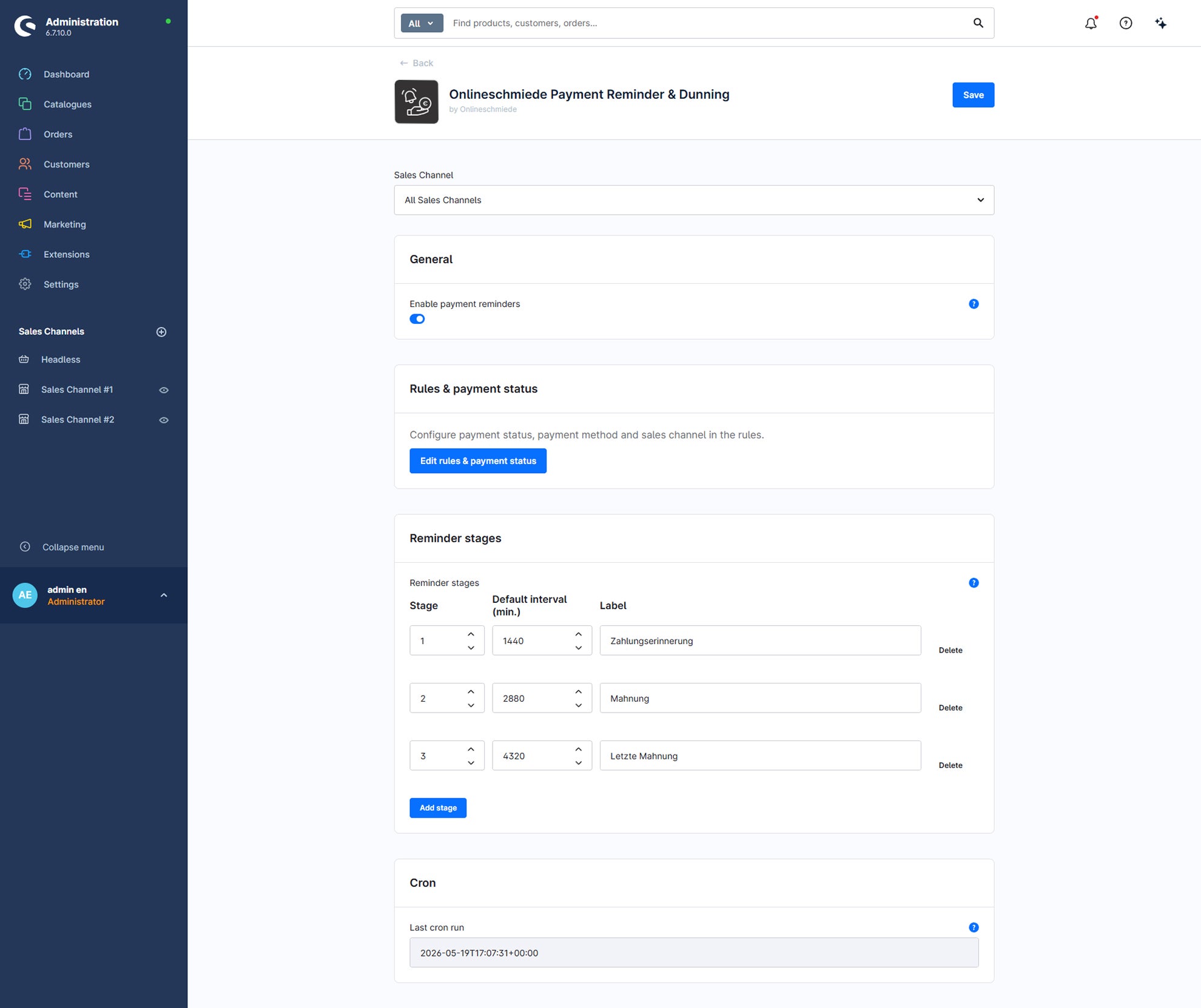Increase Stage 1 number with up arrow
Image resolution: width=1201 pixels, height=1008 pixels.
471,634
